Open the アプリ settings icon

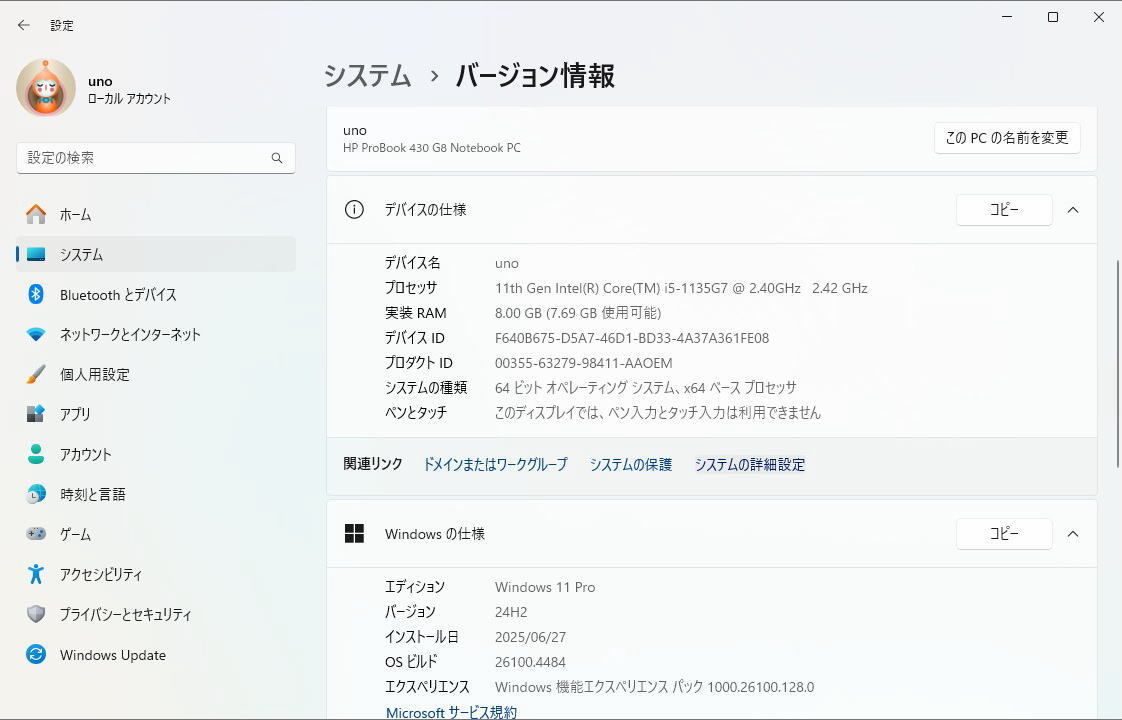click(x=36, y=414)
